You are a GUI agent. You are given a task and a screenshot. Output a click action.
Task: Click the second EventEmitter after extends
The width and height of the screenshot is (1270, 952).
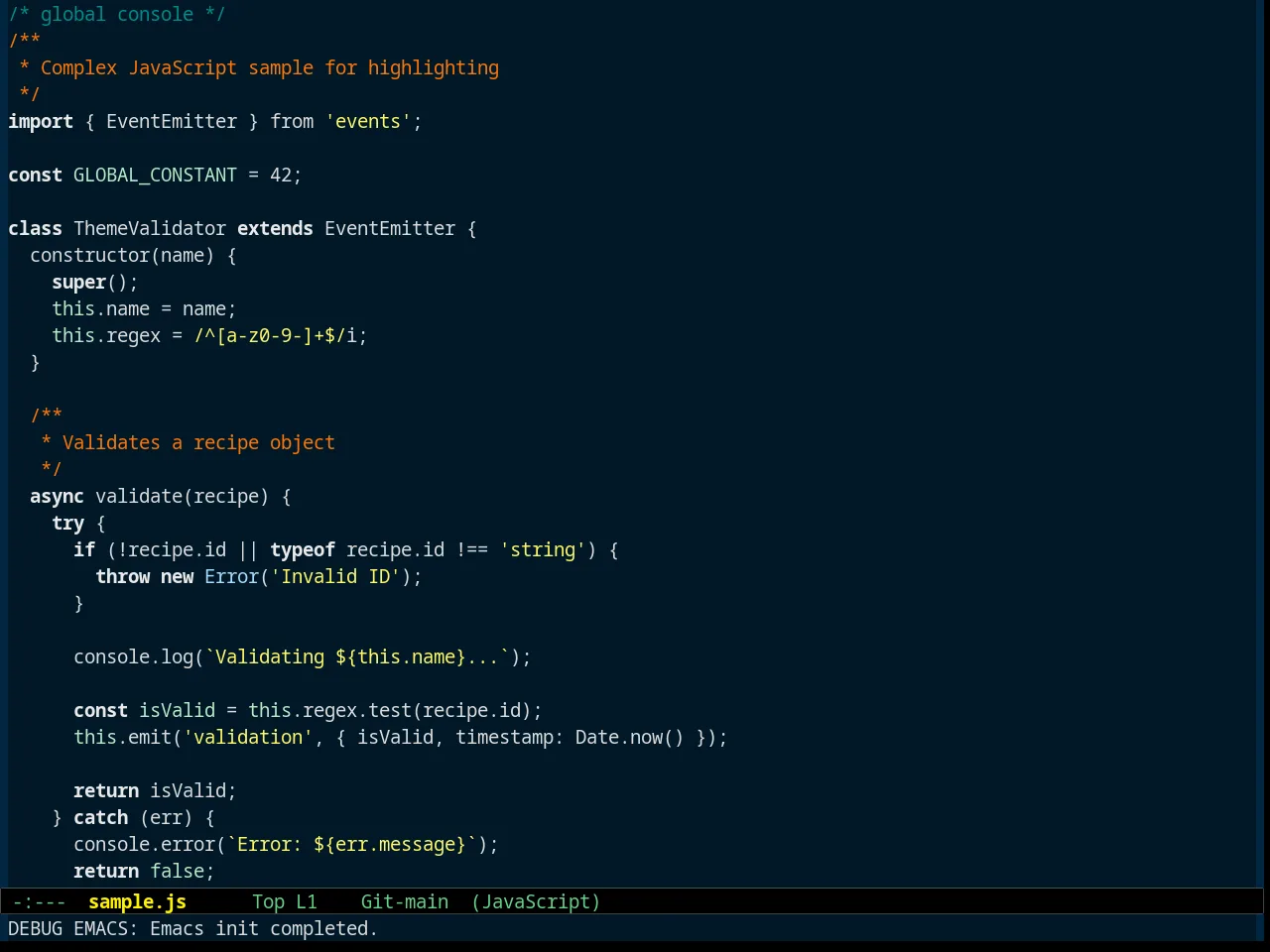click(390, 228)
